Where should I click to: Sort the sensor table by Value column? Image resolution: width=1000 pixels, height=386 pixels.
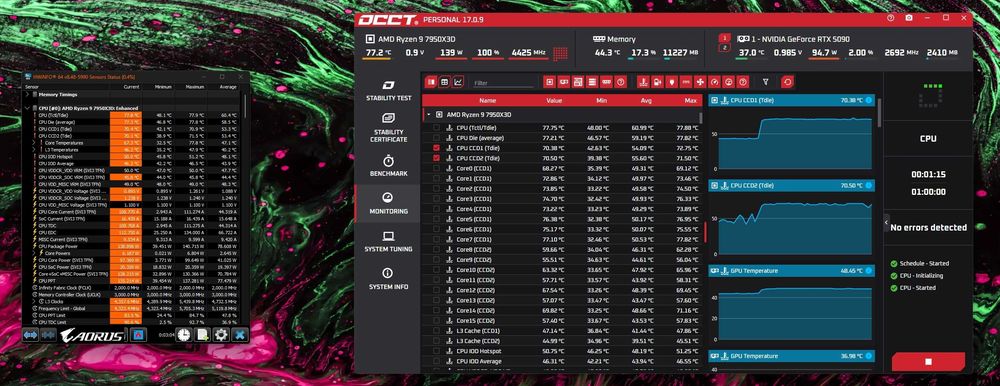click(x=554, y=101)
